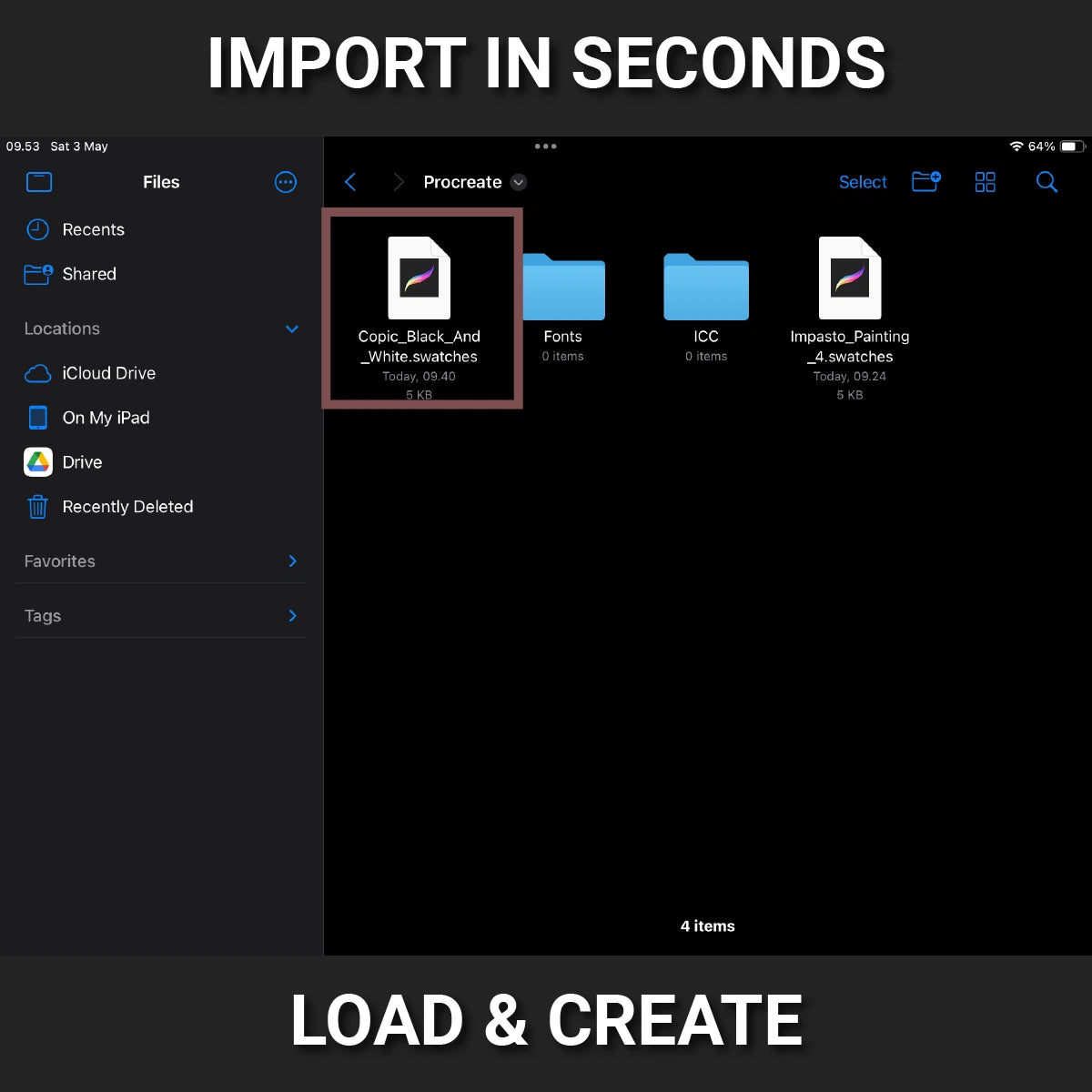Tap the Select button
1092x1092 pixels.
[x=863, y=182]
